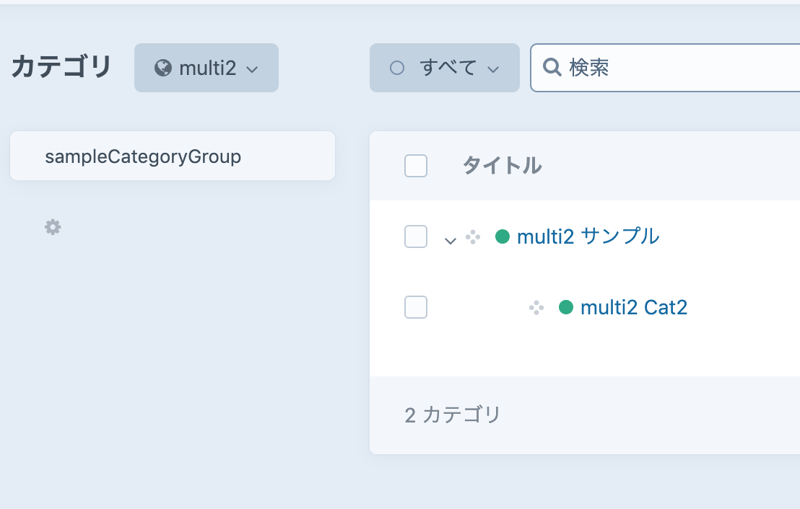The image size is (800, 509).
Task: Collapse the multi2 サンプル category tree
Action: click(450, 240)
